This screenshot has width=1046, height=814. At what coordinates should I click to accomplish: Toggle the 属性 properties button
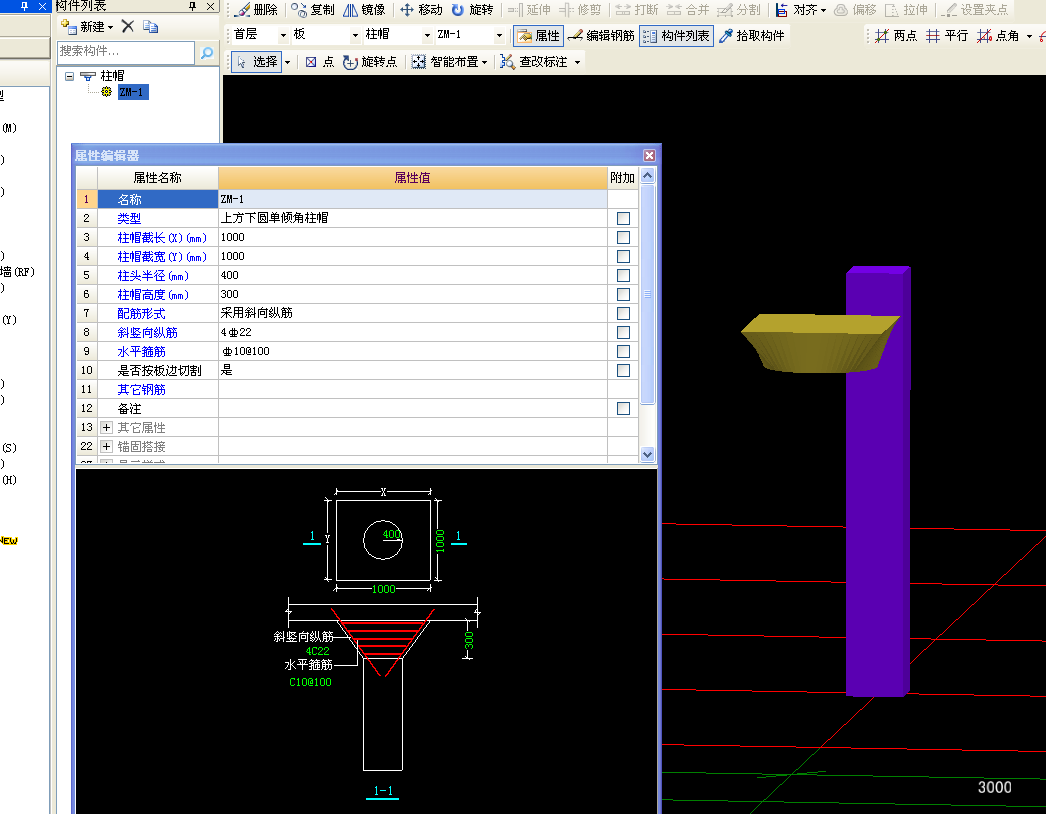coord(538,35)
